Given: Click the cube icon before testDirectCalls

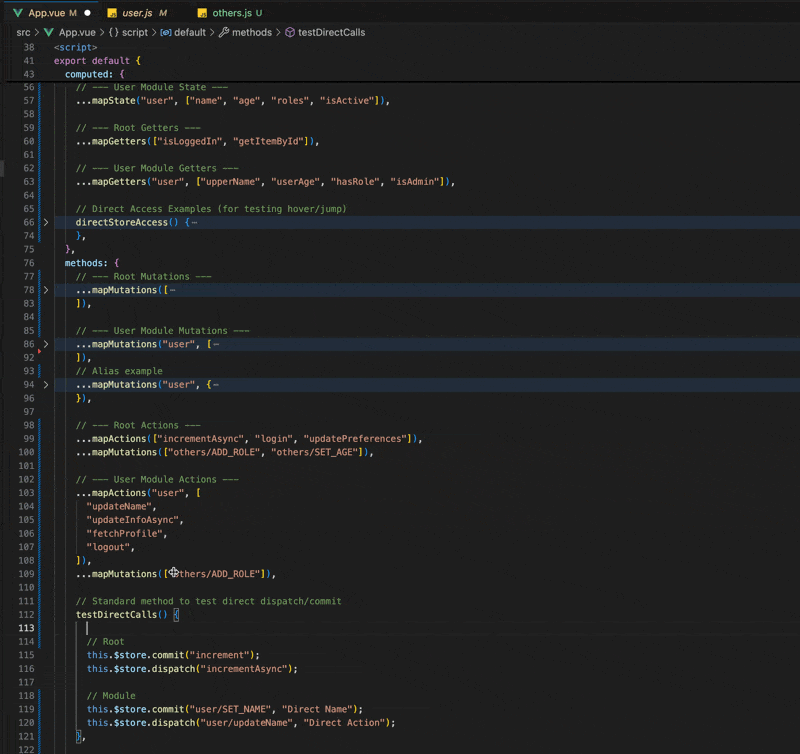Looking at the screenshot, I should point(290,32).
